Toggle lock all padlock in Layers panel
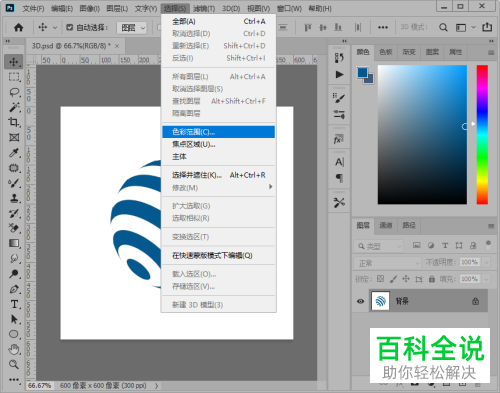This screenshot has width=500, height=393. point(432,279)
